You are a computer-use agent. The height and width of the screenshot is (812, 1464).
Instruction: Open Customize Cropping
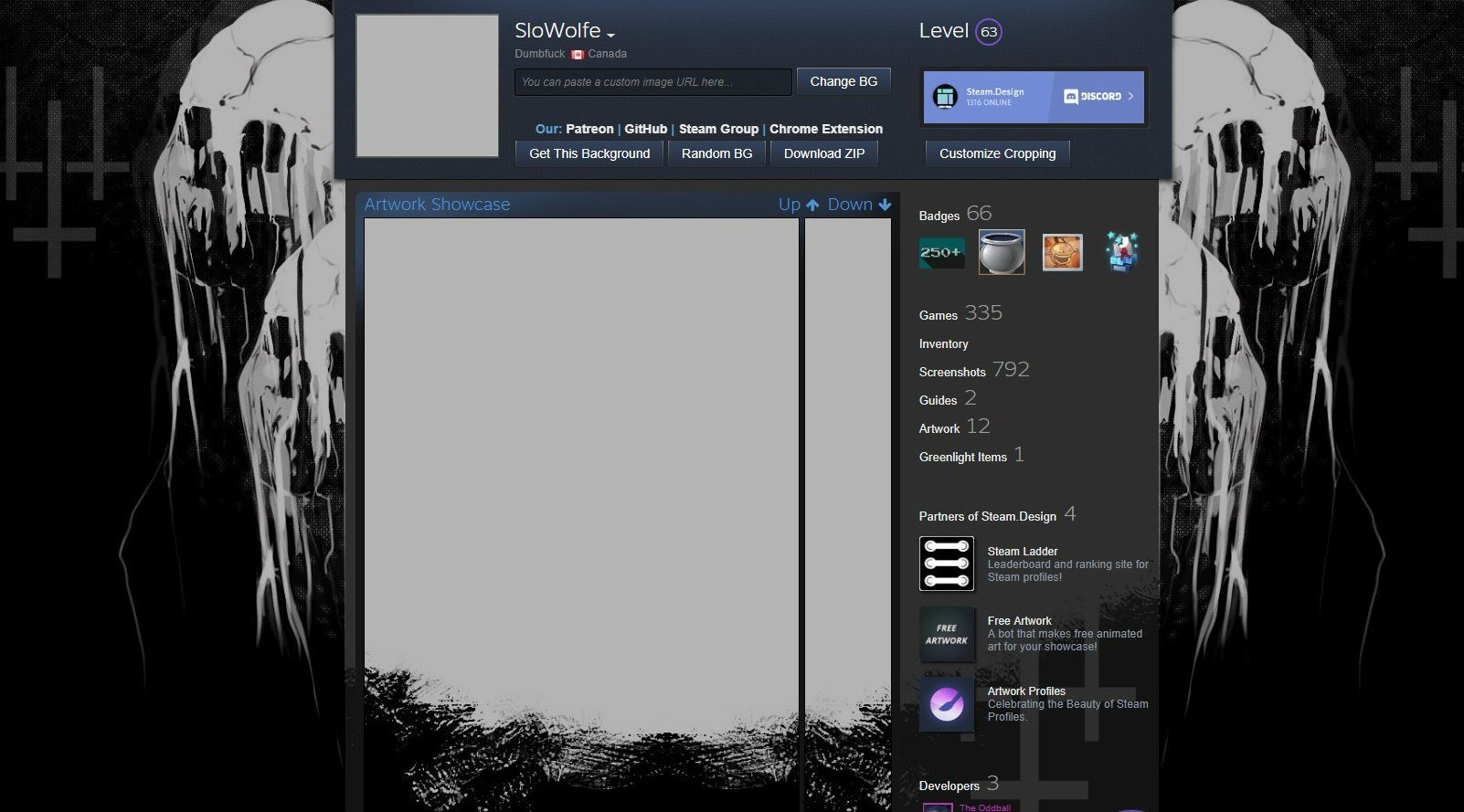coord(997,153)
